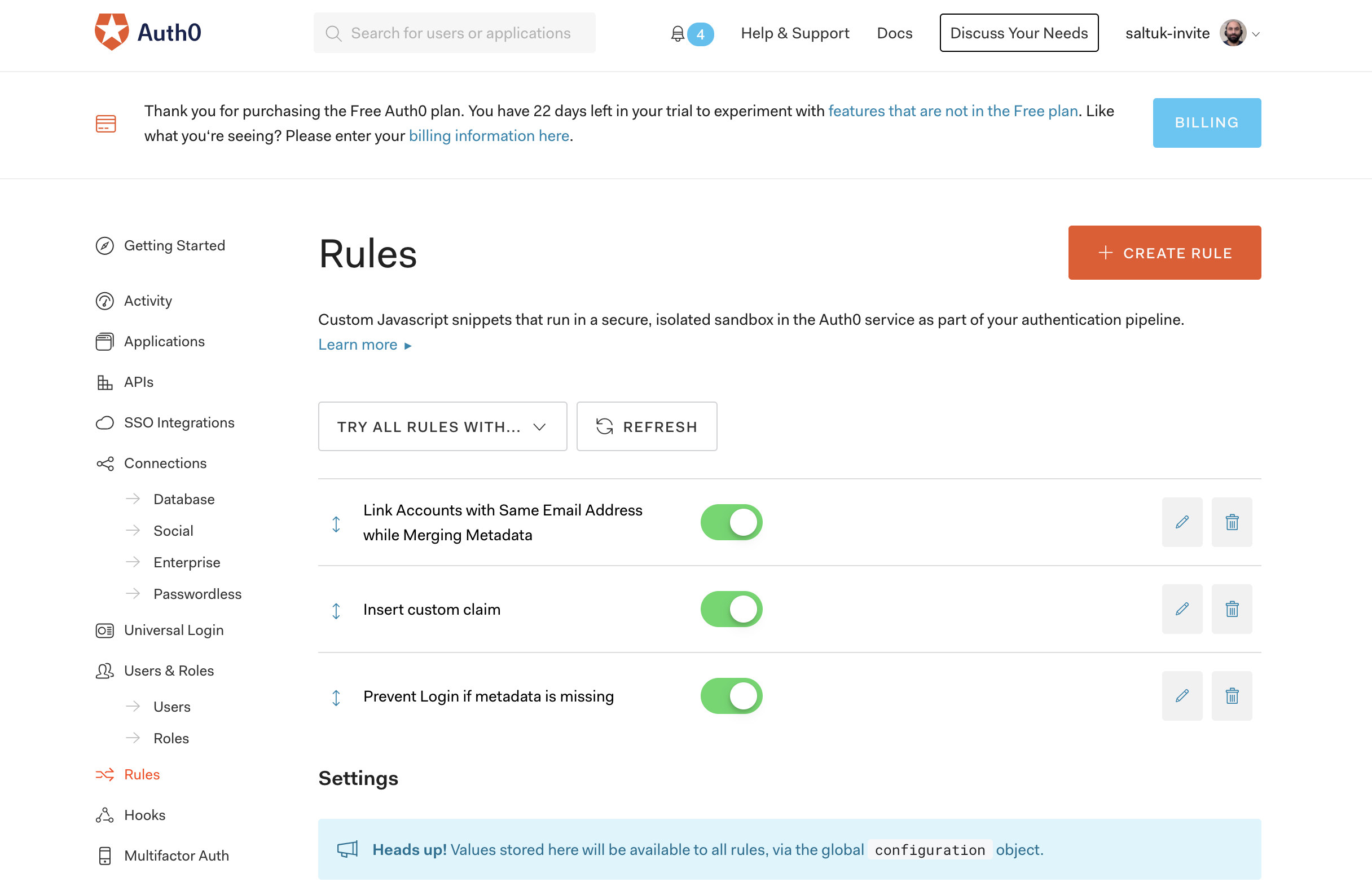
Task: Go to Enterprise connections
Action: click(x=187, y=562)
